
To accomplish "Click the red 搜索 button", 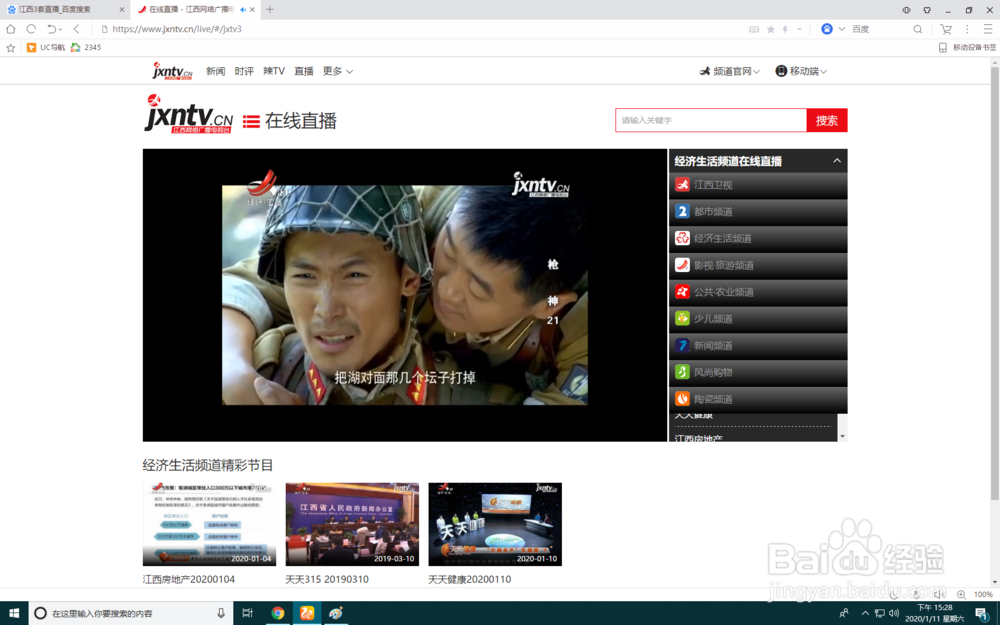I will [827, 121].
